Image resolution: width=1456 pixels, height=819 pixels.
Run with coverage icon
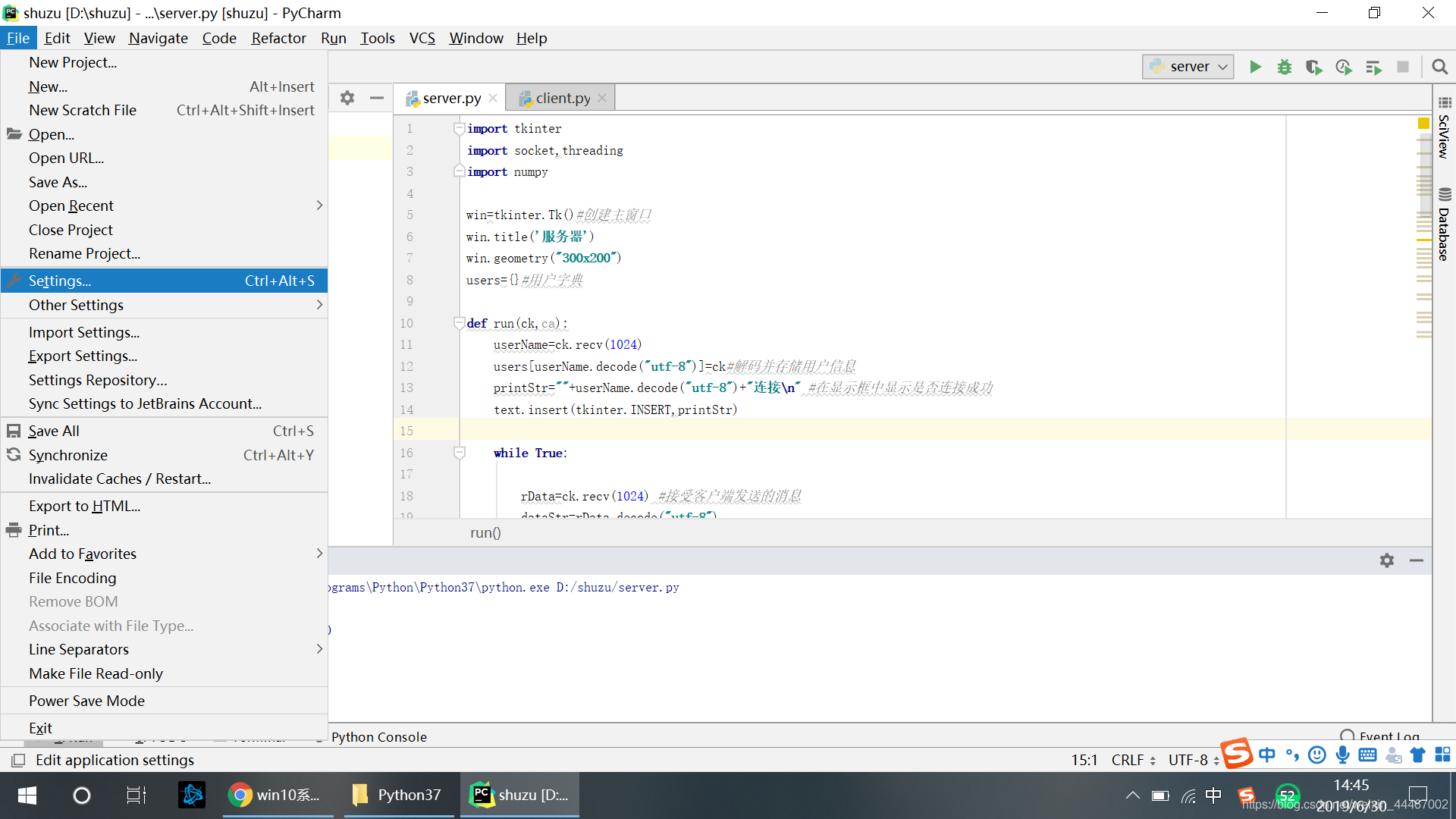pos(1313,67)
